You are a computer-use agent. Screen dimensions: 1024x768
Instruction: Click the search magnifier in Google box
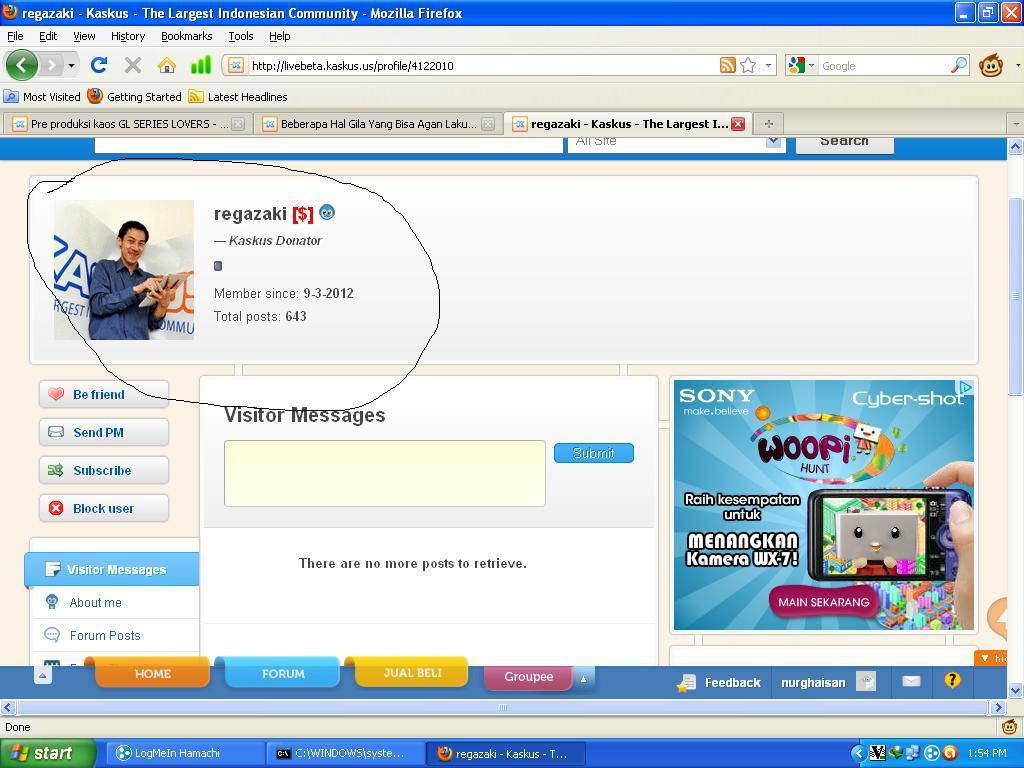click(959, 65)
